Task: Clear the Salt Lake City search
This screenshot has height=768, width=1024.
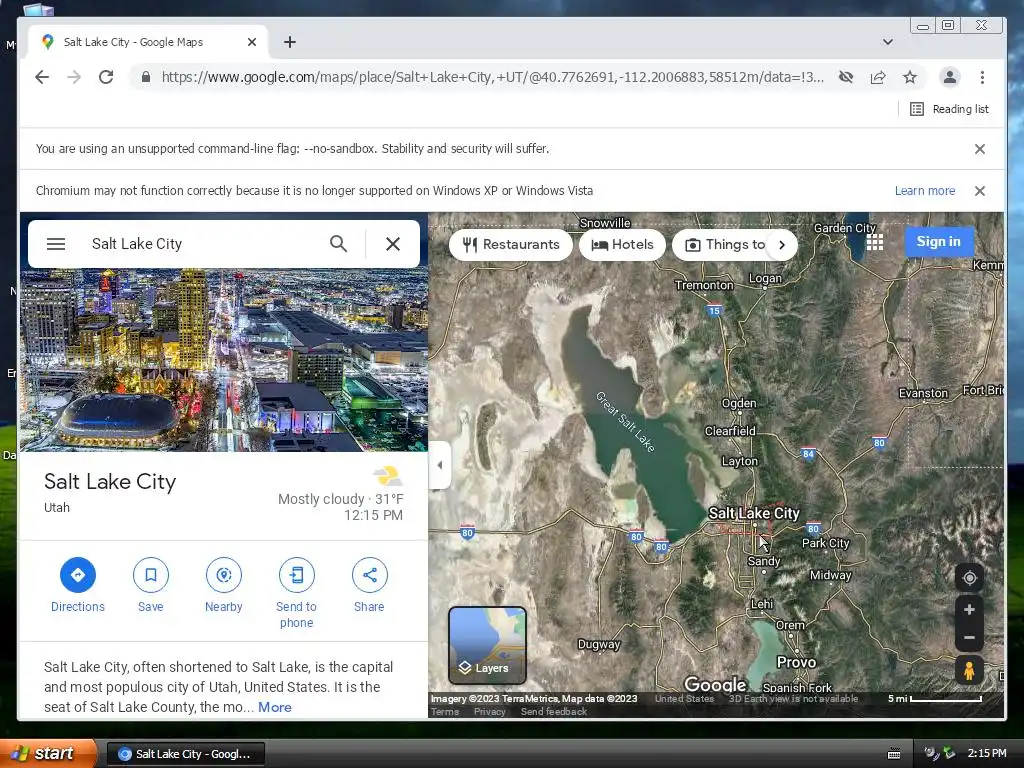Action: coord(392,244)
